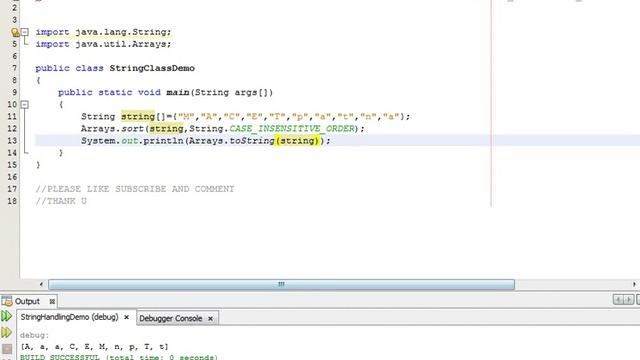Close the StringHandlingDemo (debug) tab

click(127, 317)
